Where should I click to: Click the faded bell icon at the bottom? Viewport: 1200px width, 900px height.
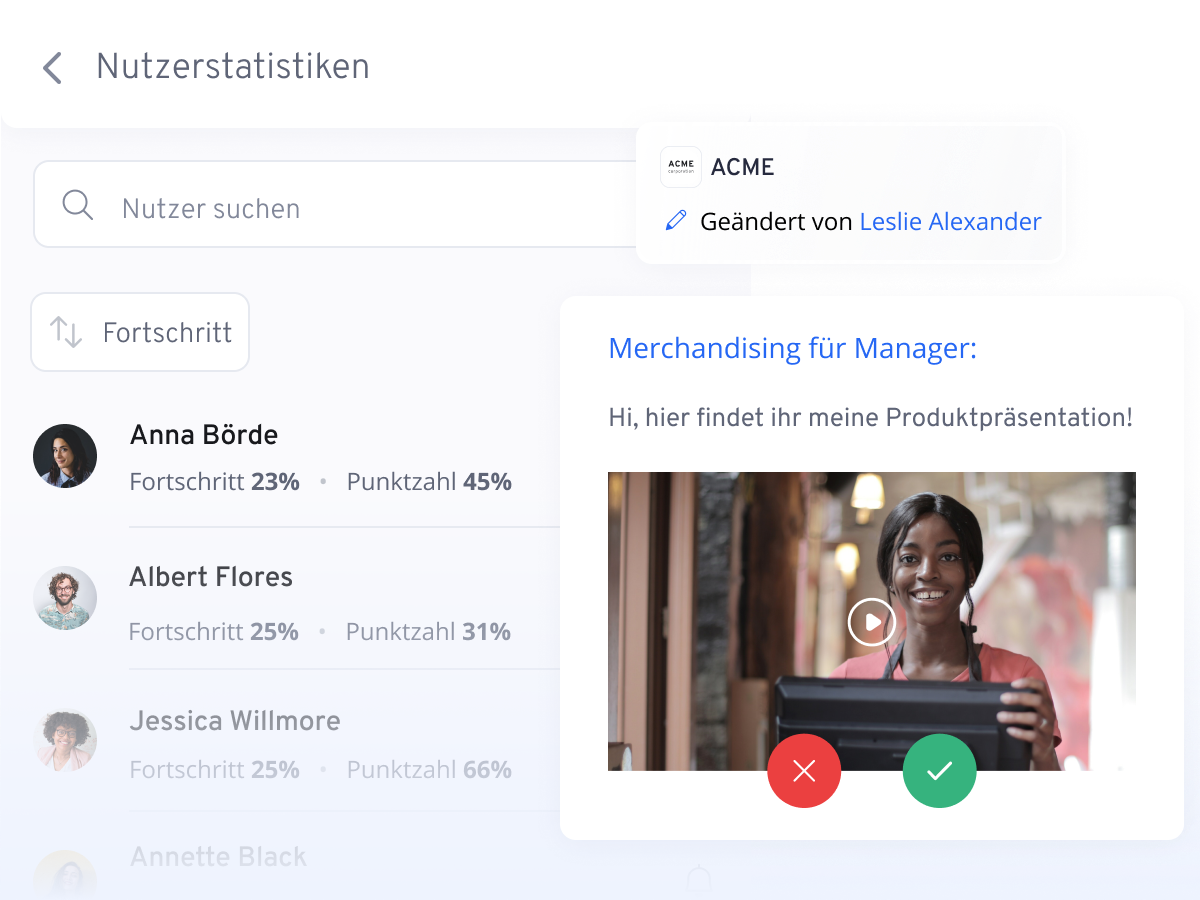click(x=699, y=878)
